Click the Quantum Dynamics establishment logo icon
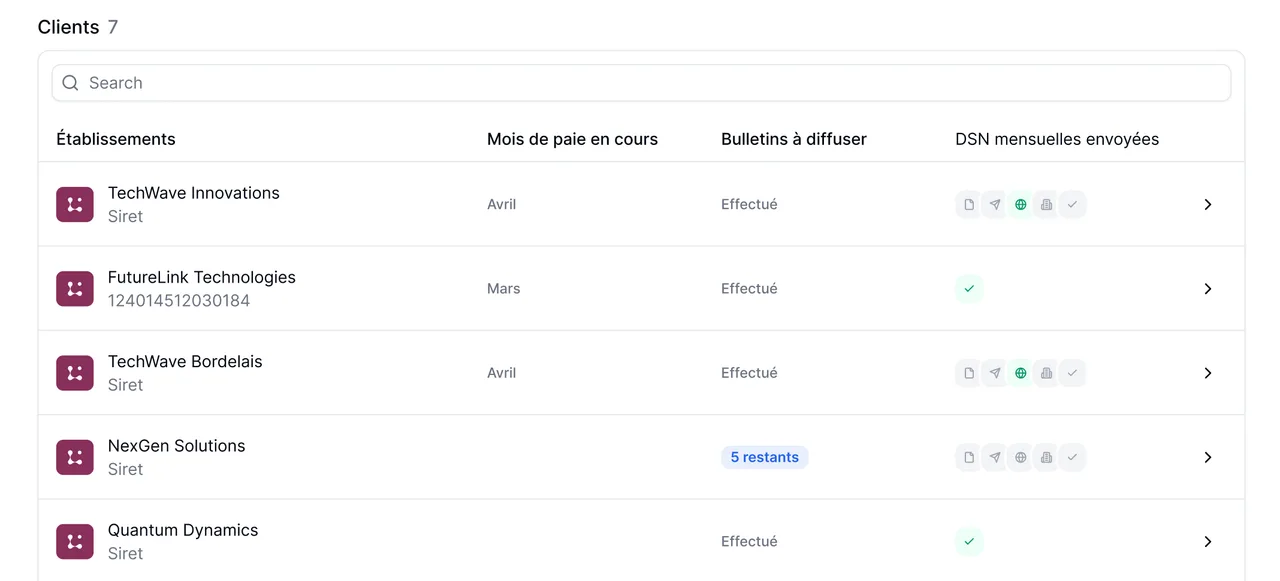1280x581 pixels. (75, 541)
